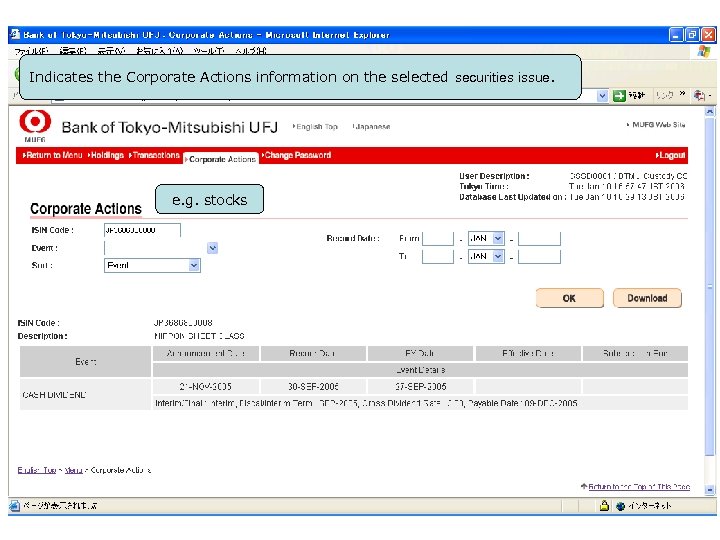Open the Event dropdown
Screen dimensions: 720x540
[x=212, y=248]
